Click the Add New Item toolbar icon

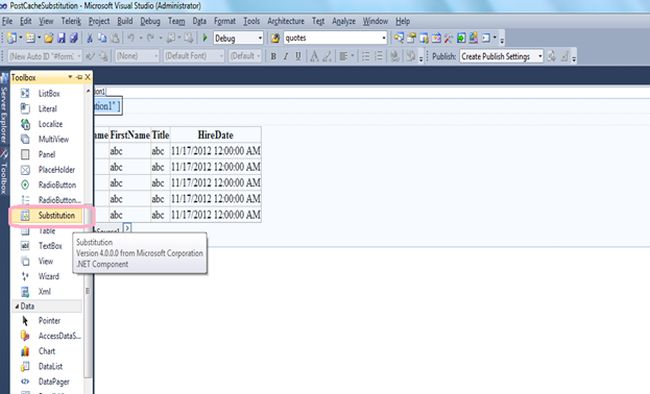(x=30, y=38)
